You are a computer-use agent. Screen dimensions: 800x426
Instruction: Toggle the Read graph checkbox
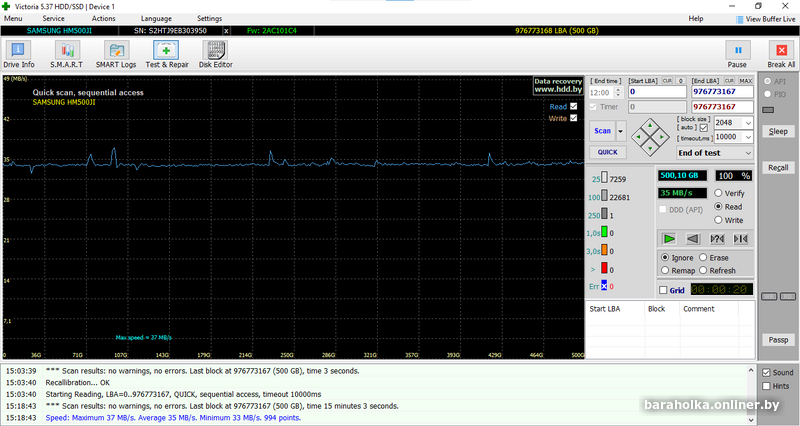pos(573,106)
